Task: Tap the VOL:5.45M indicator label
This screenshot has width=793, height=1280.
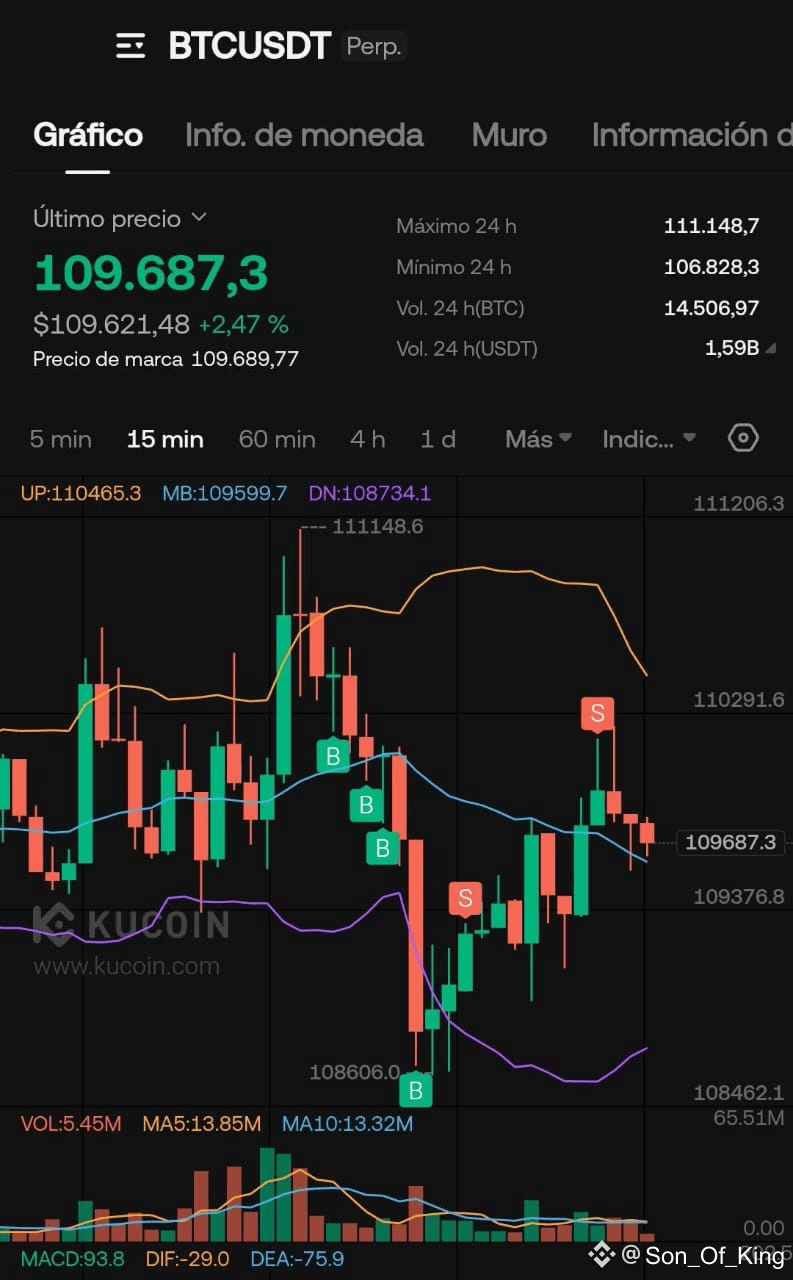Action: point(71,1124)
